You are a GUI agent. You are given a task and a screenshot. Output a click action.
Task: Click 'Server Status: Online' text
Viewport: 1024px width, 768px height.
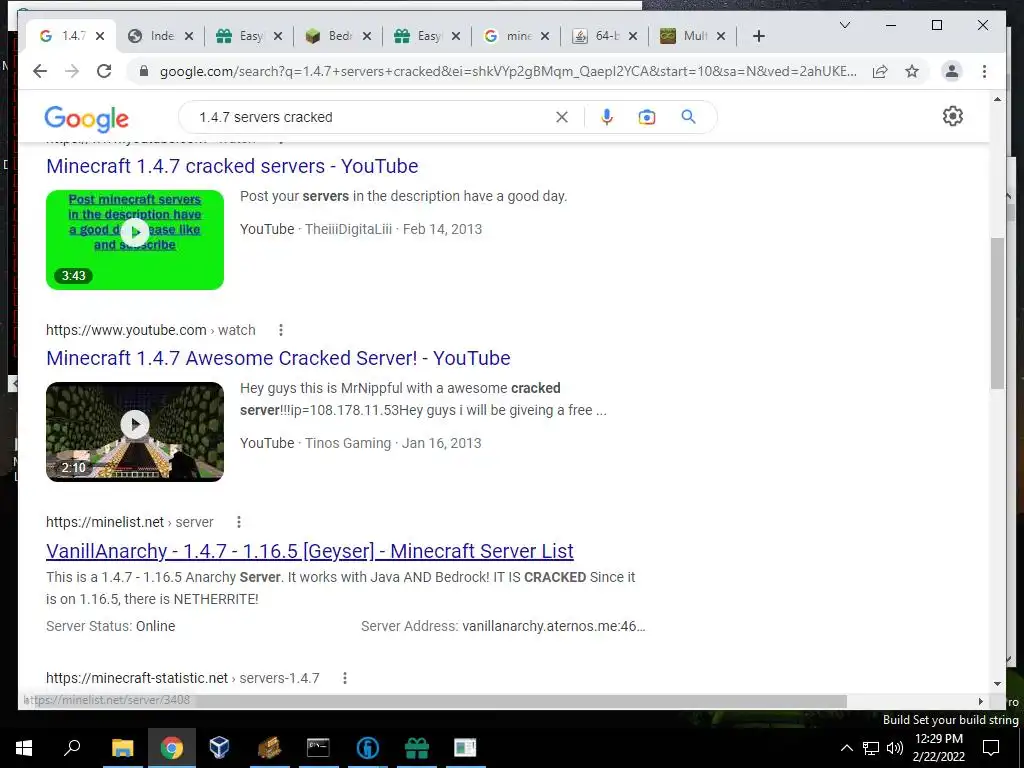pos(110,626)
